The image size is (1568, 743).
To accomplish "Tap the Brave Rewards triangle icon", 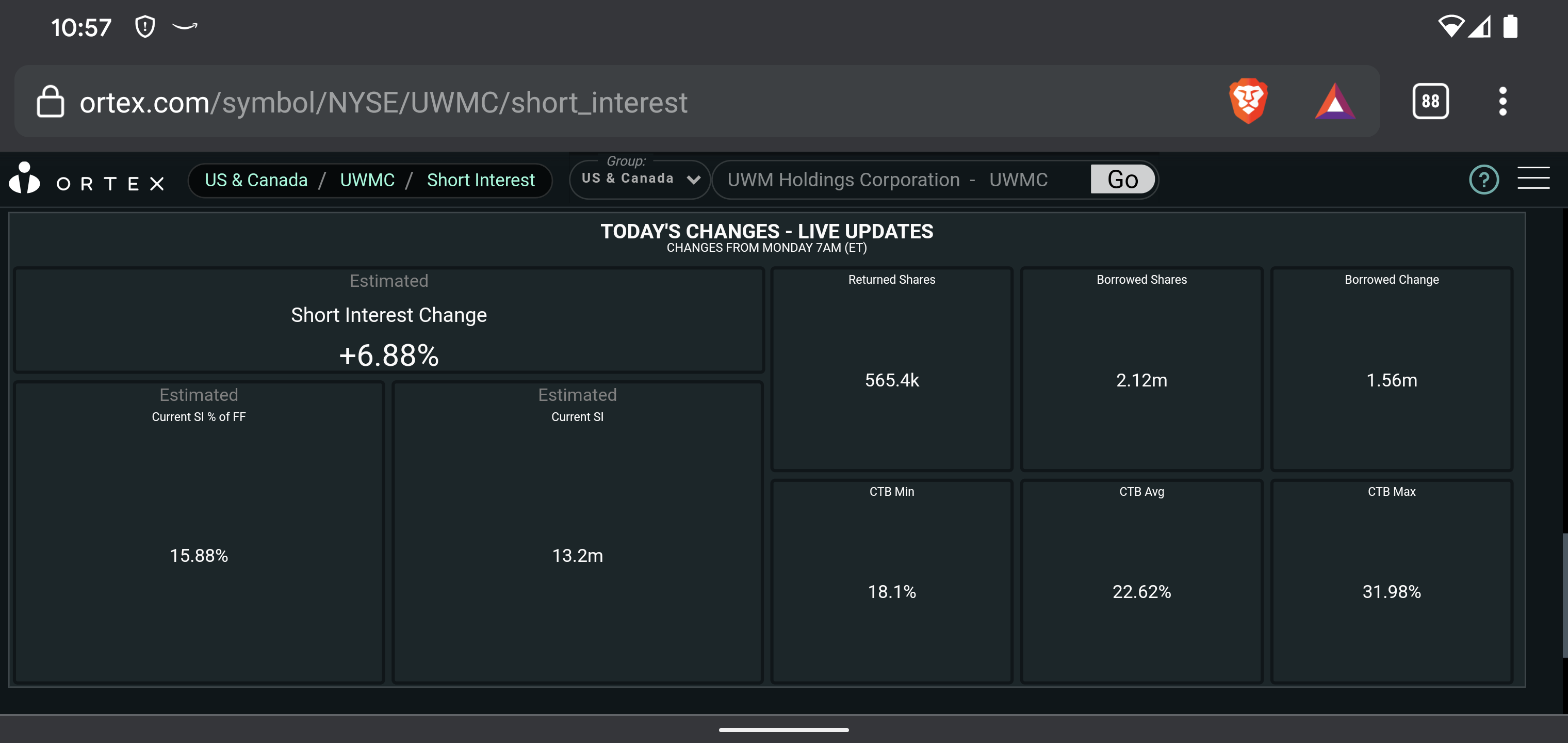I will click(1334, 101).
